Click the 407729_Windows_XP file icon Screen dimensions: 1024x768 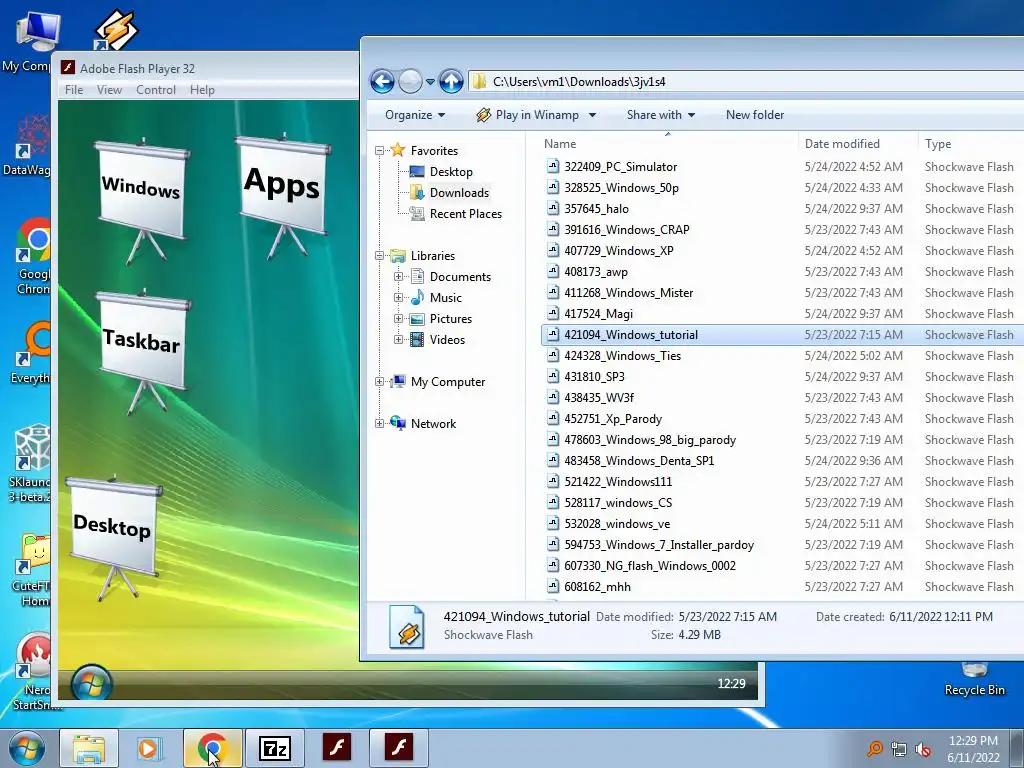pyautogui.click(x=553, y=250)
